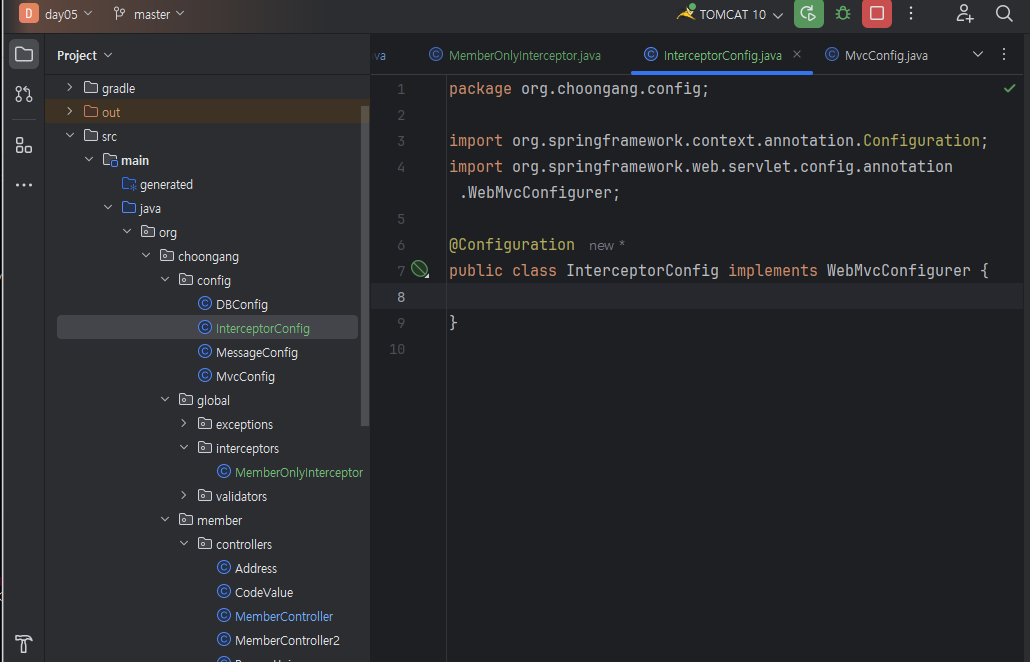Open the Structure tool window icon

tap(24, 145)
